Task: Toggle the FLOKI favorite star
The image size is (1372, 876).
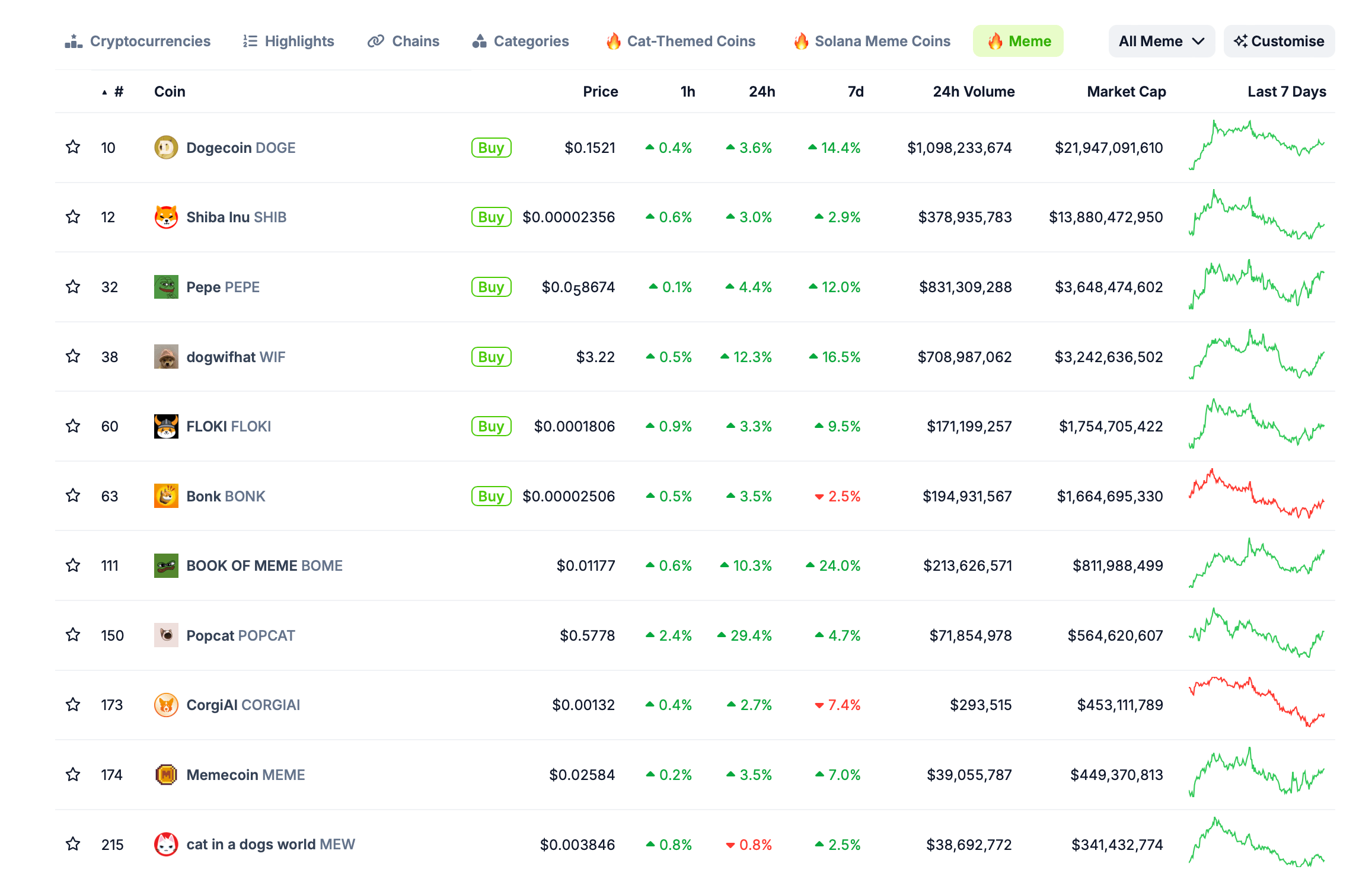Action: (73, 426)
